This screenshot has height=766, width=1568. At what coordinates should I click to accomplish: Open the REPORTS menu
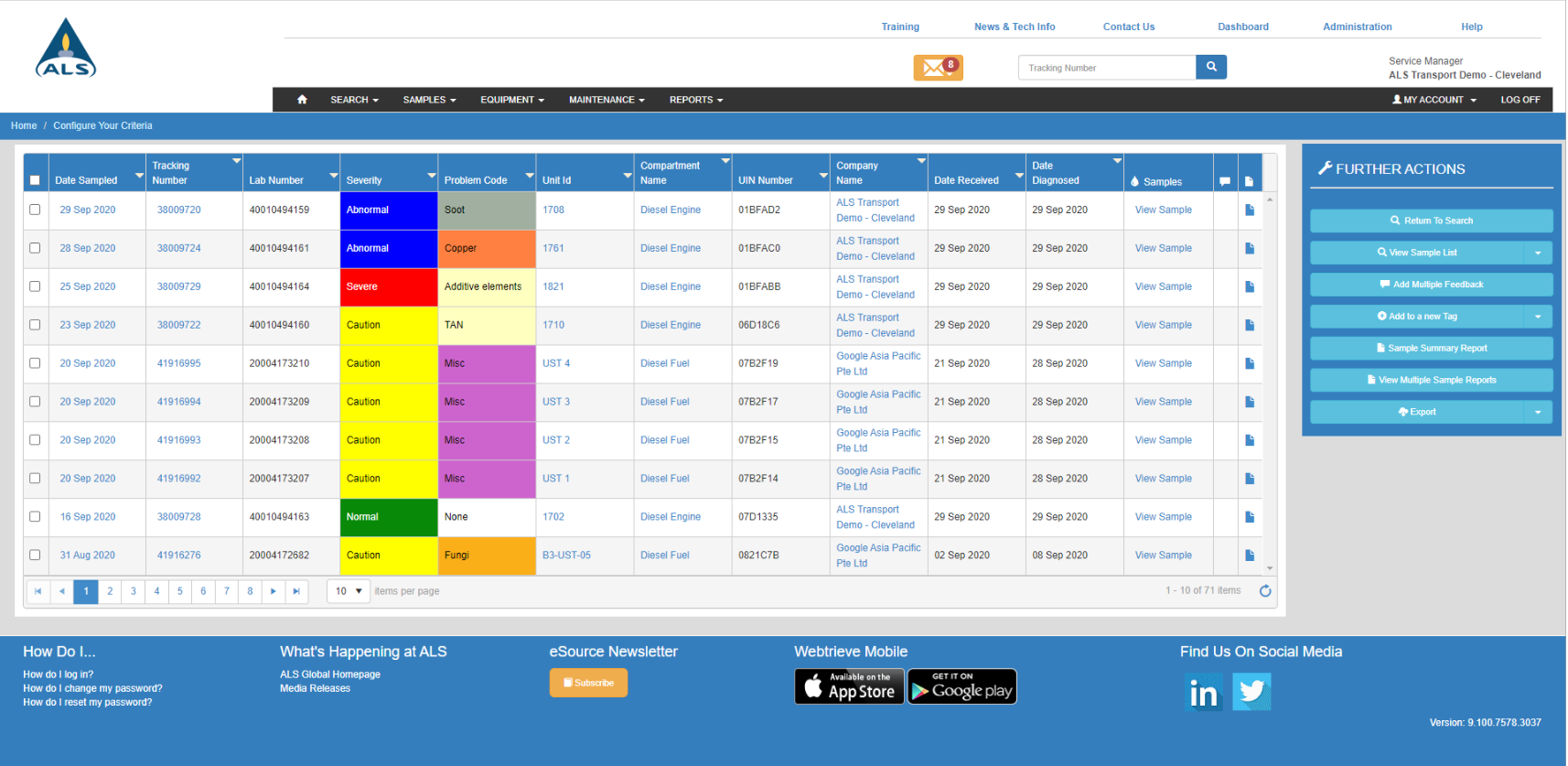(x=695, y=100)
